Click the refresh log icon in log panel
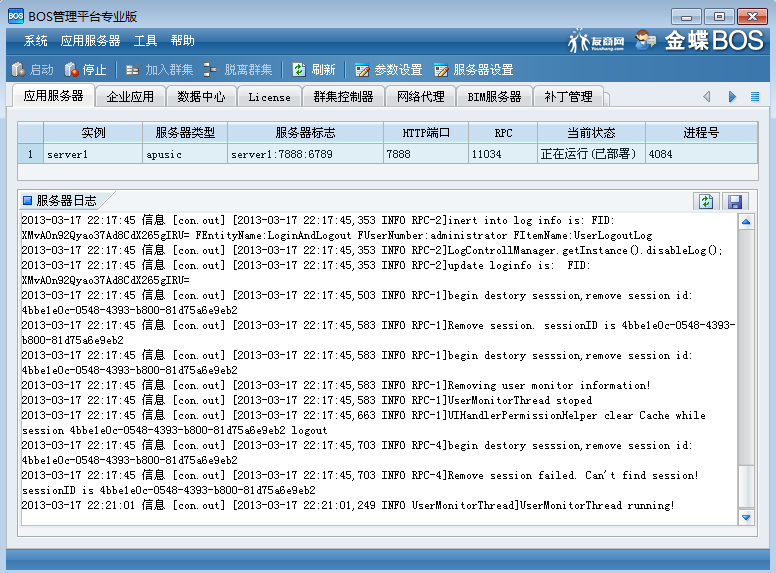This screenshot has height=573, width=776. point(706,201)
